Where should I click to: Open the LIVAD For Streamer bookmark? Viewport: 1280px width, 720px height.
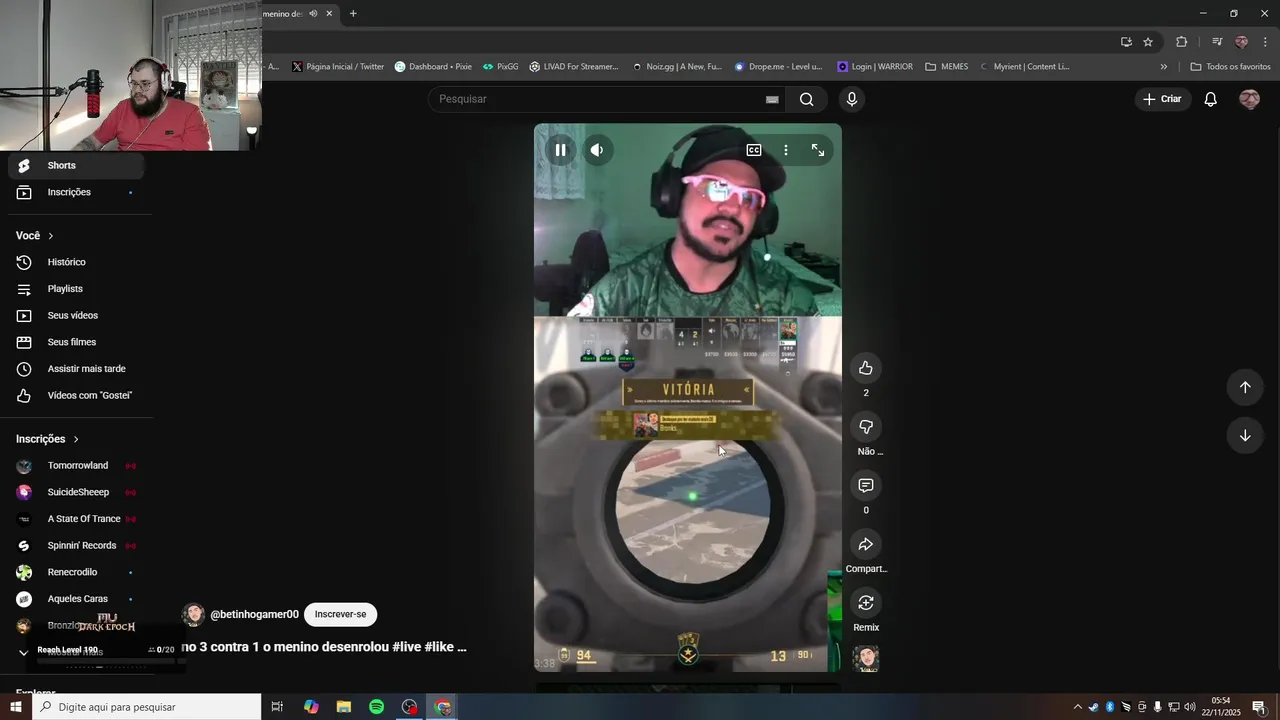tap(574, 67)
